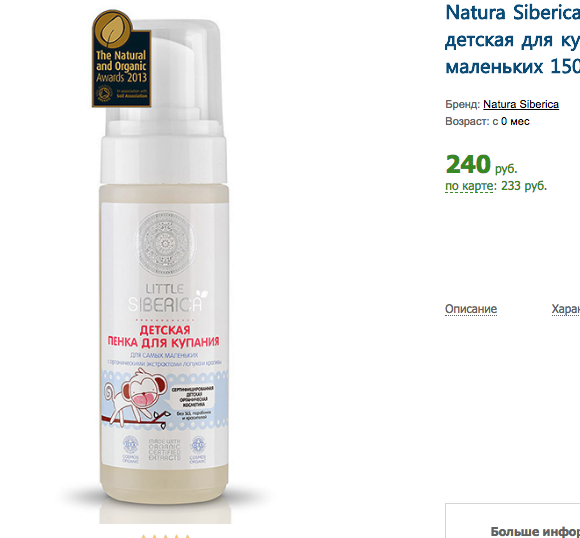Image resolution: width=580 pixels, height=538 pixels.
Task: Click the gold leaf emblem on the award badge
Action: tap(111, 29)
